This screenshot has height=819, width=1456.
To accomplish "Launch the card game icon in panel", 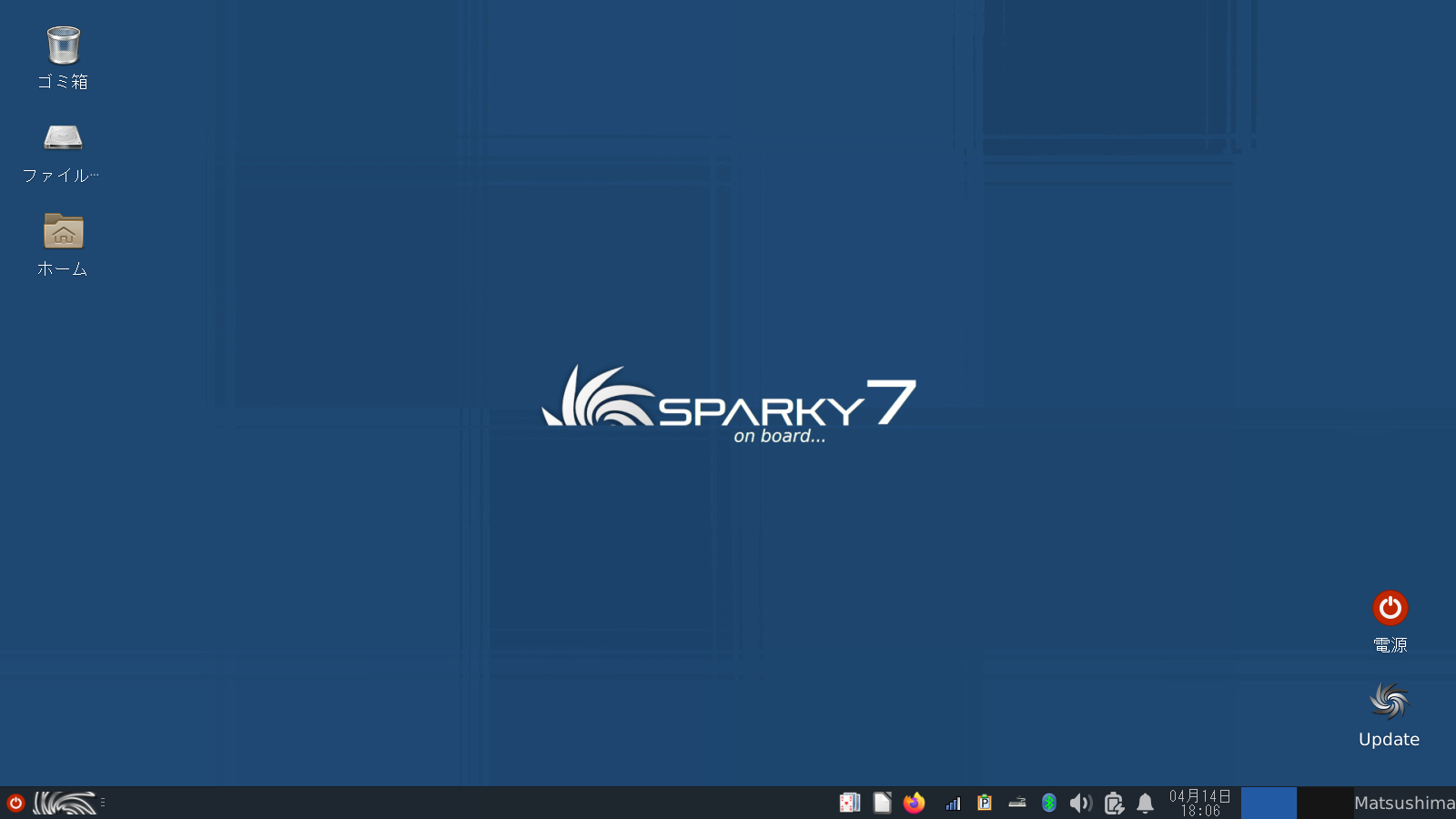I will [850, 803].
